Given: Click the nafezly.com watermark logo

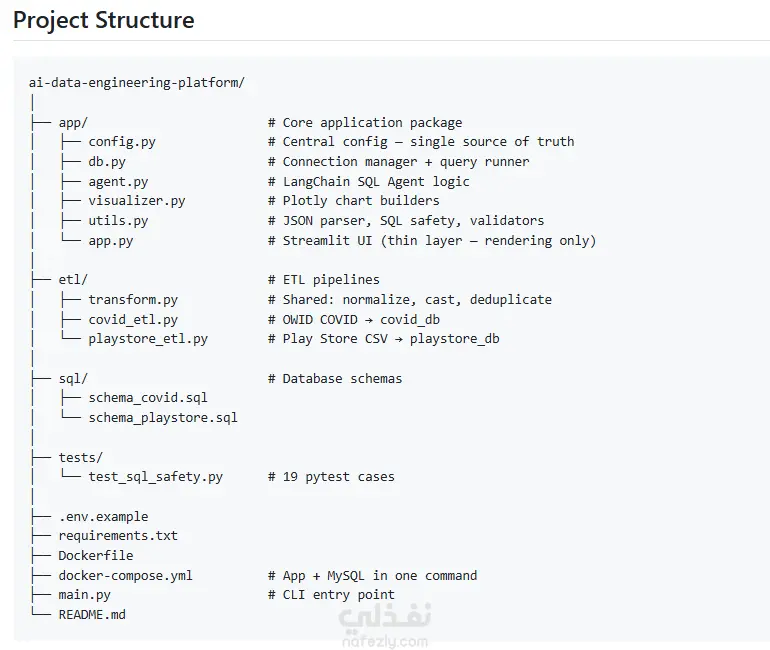Looking at the screenshot, I should [385, 625].
